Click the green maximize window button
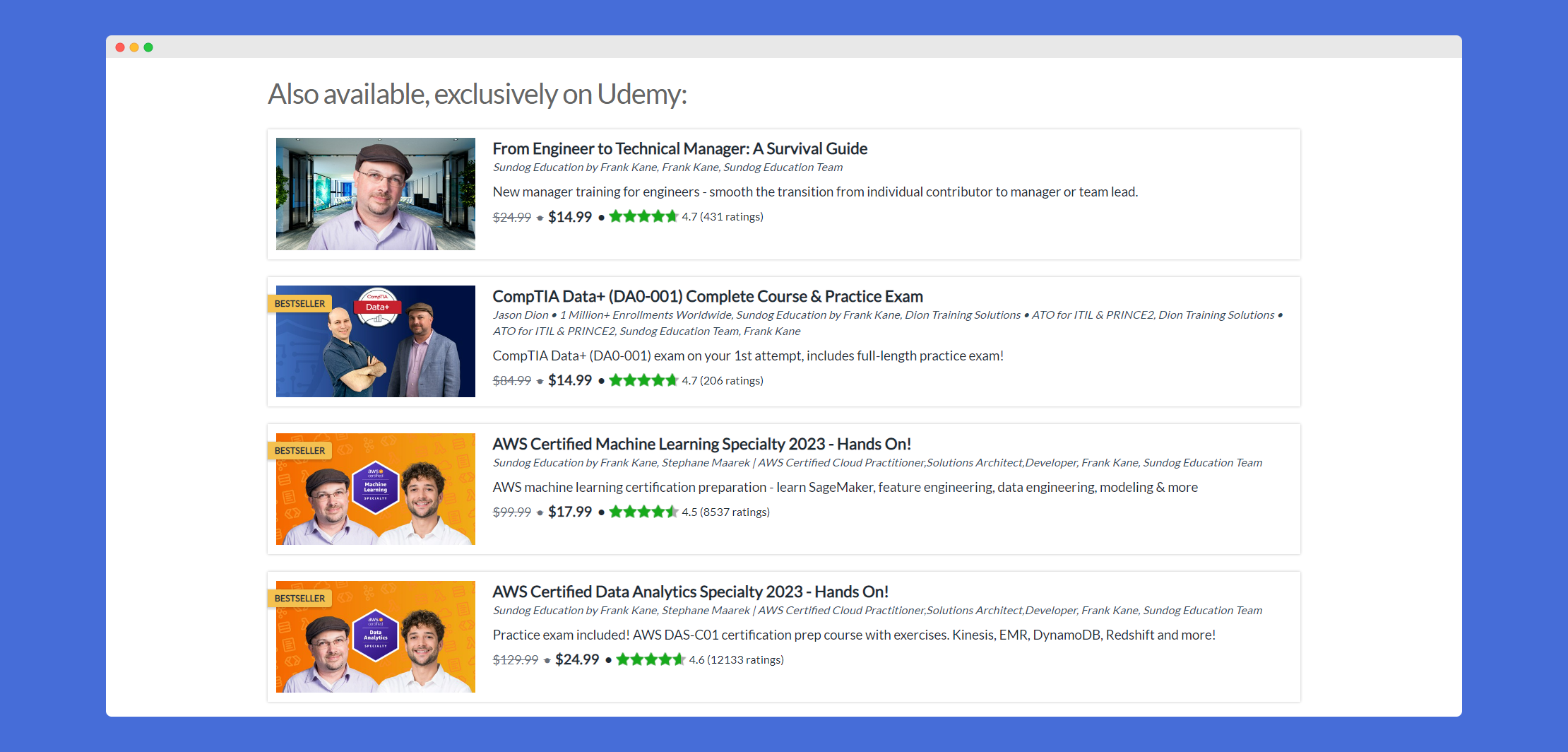Viewport: 1568px width, 752px height. point(148,47)
